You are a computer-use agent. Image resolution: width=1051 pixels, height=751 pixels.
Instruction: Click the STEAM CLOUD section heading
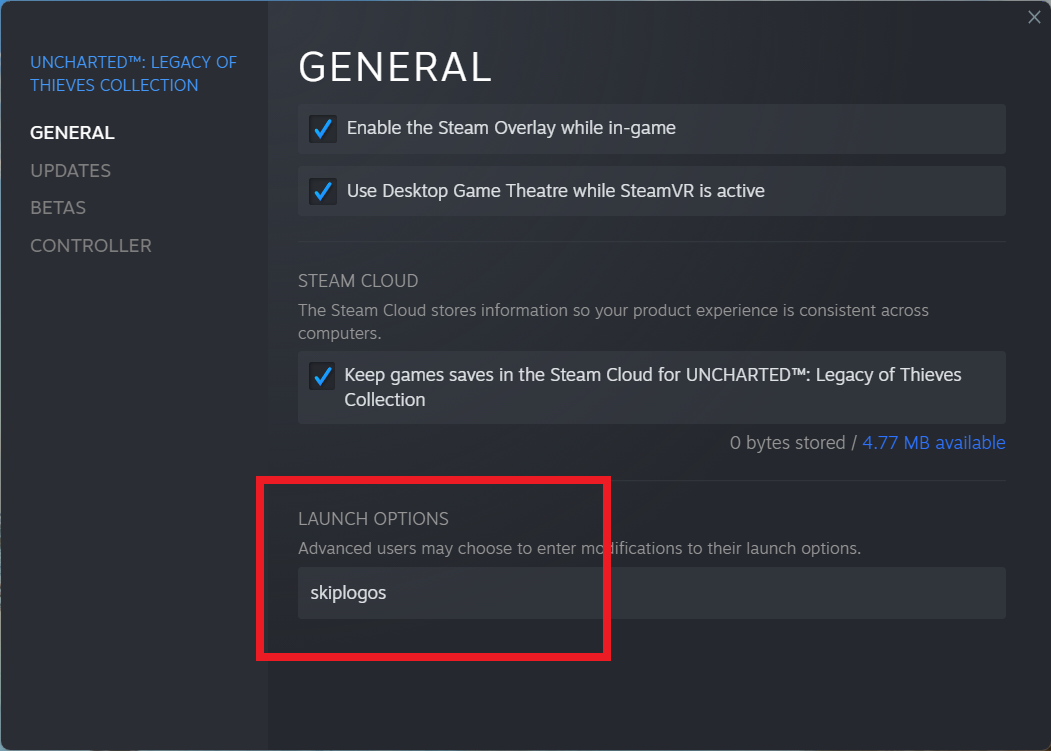click(358, 281)
